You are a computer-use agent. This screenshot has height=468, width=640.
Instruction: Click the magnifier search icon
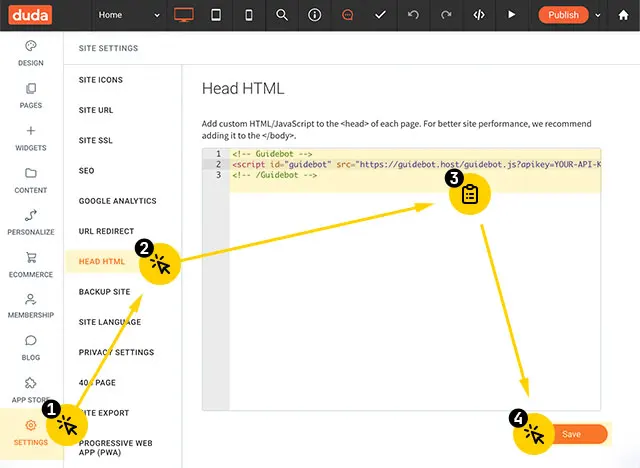click(x=282, y=15)
